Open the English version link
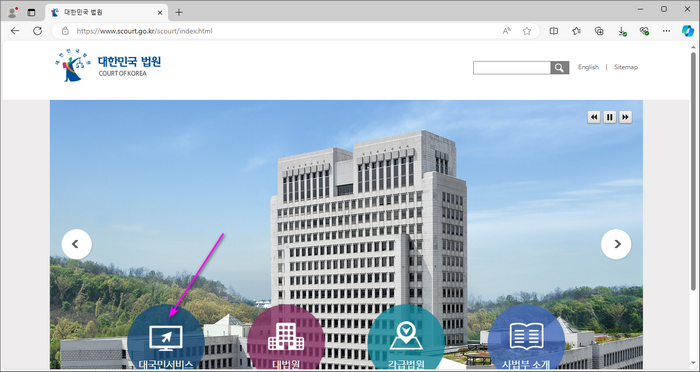Screen dimensions: 700x372 [x=588, y=67]
